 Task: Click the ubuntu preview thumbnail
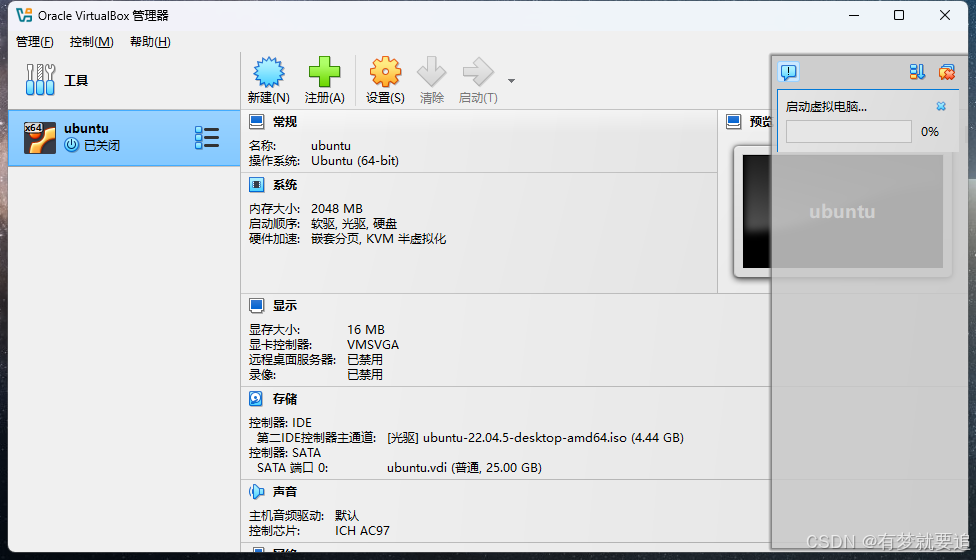click(x=842, y=212)
